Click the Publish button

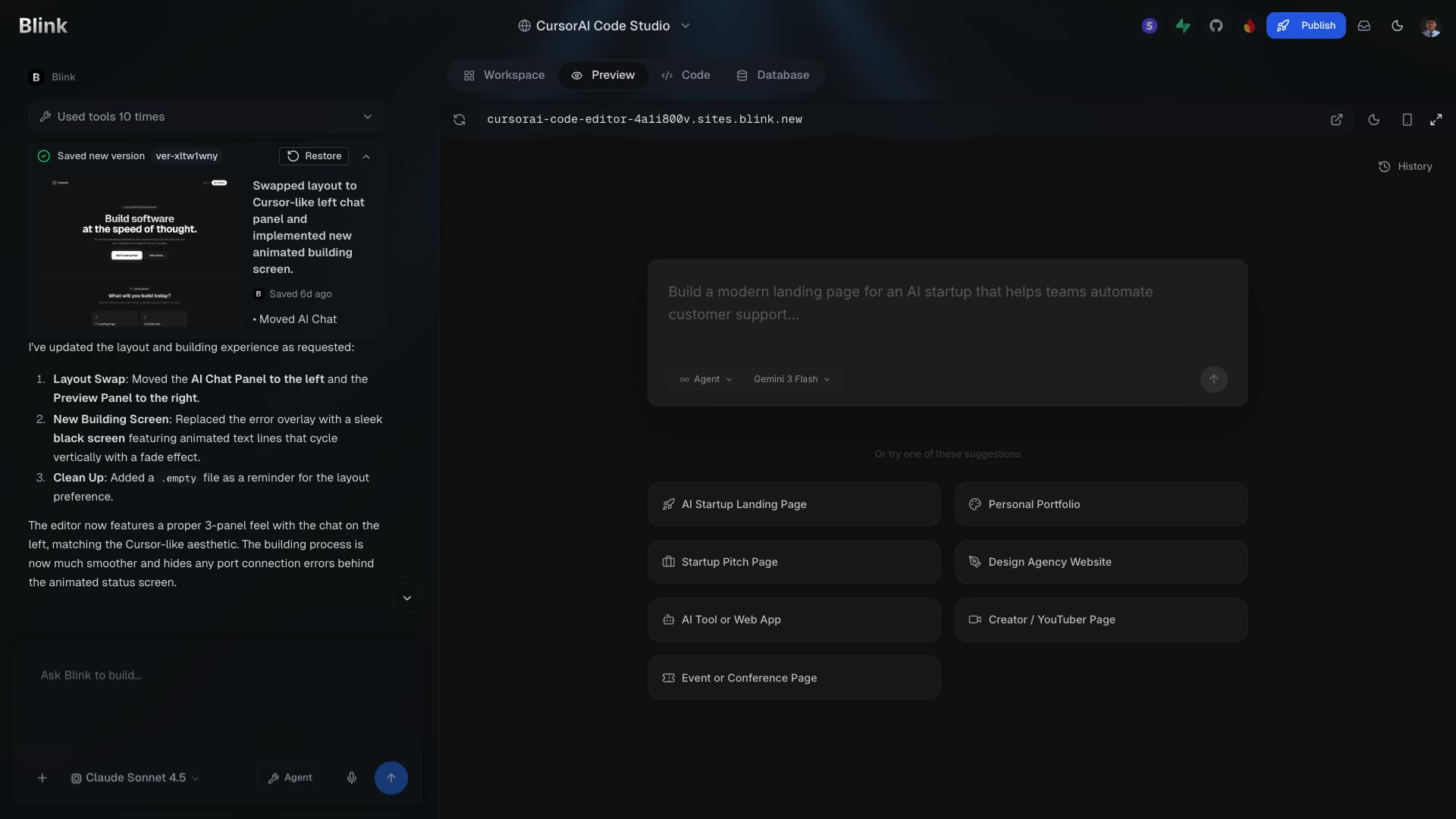pyautogui.click(x=1306, y=26)
